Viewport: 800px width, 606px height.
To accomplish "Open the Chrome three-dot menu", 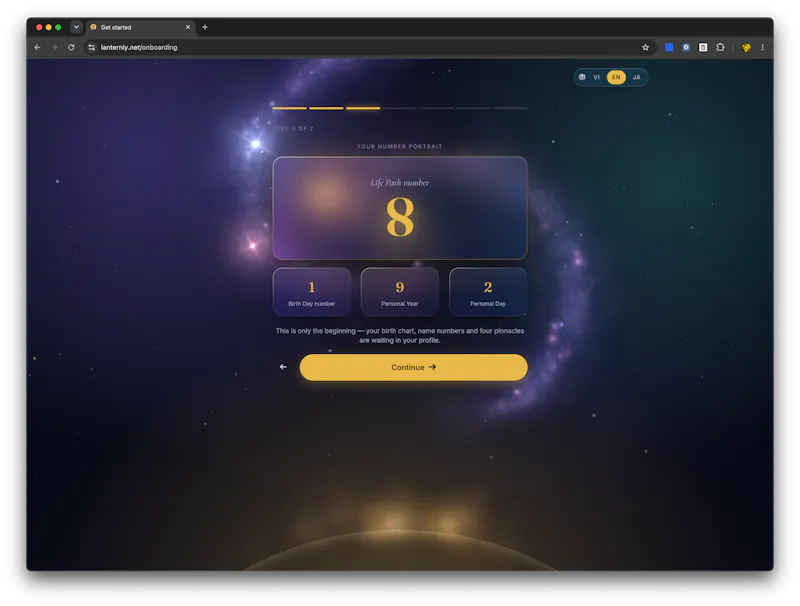I will 763,47.
